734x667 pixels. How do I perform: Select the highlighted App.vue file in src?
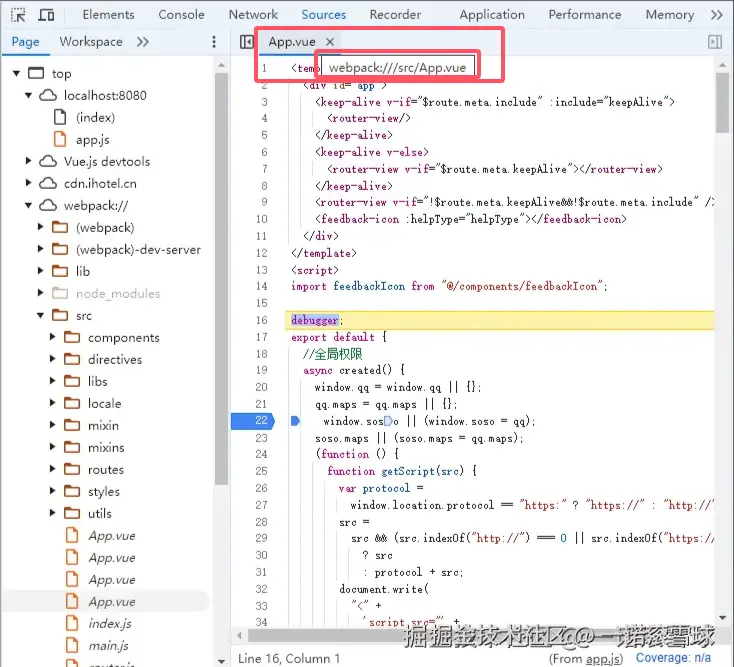[x=105, y=601]
